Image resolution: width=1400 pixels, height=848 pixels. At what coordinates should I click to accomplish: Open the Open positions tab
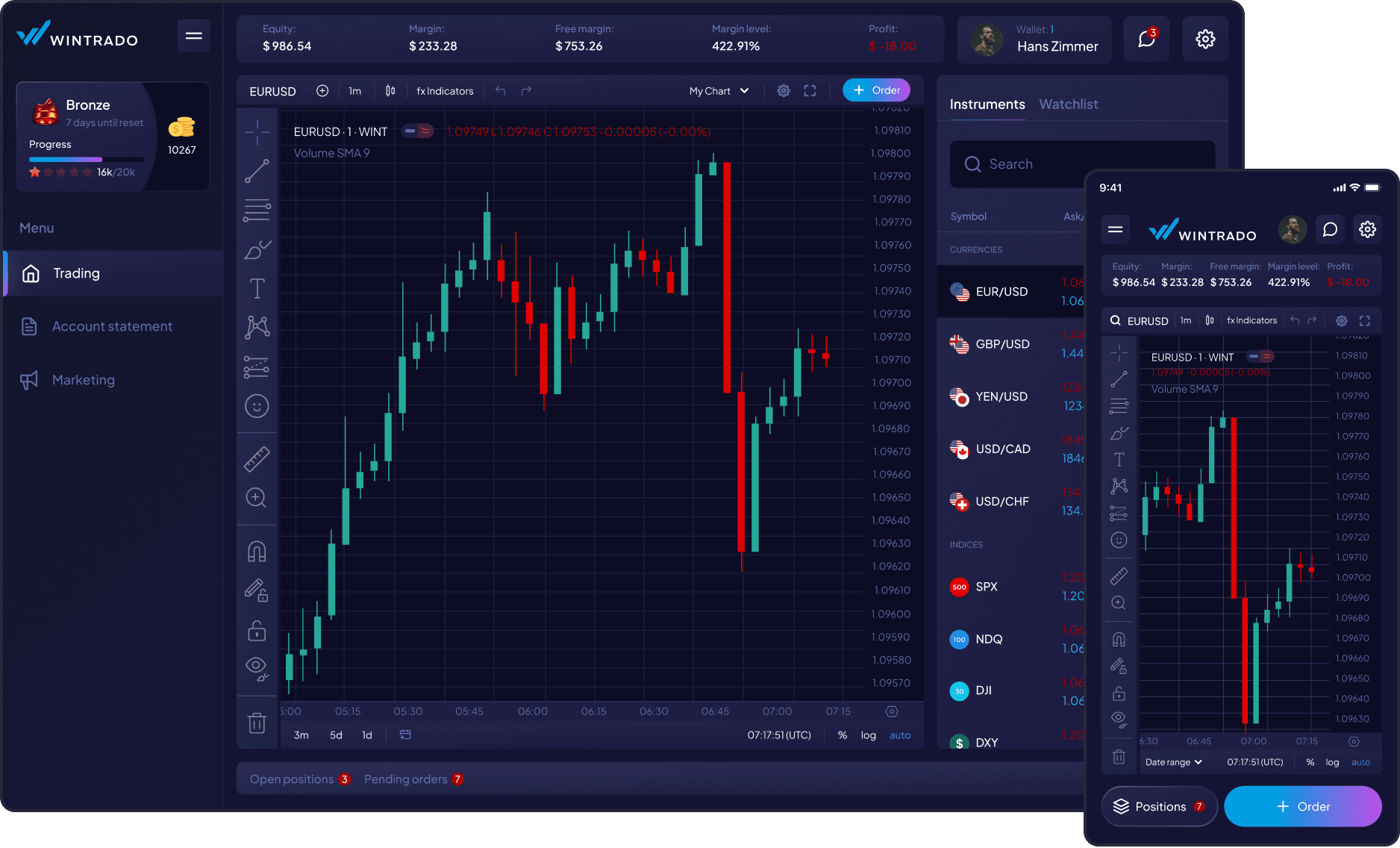tap(300, 779)
